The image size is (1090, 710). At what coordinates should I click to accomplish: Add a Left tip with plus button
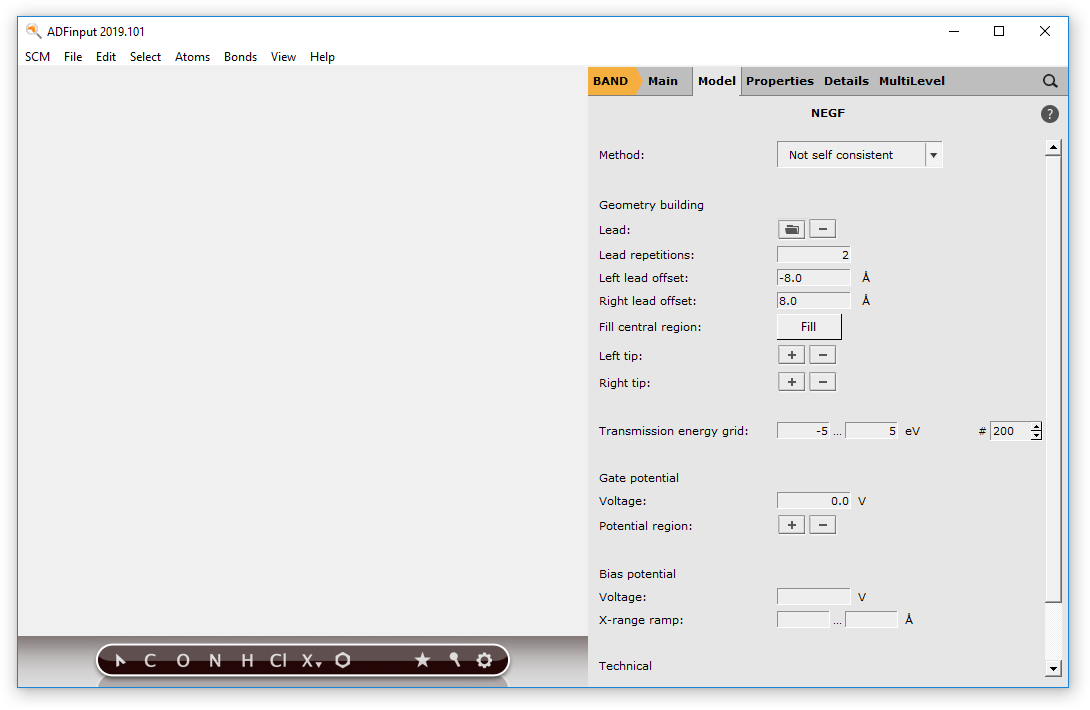pos(791,355)
